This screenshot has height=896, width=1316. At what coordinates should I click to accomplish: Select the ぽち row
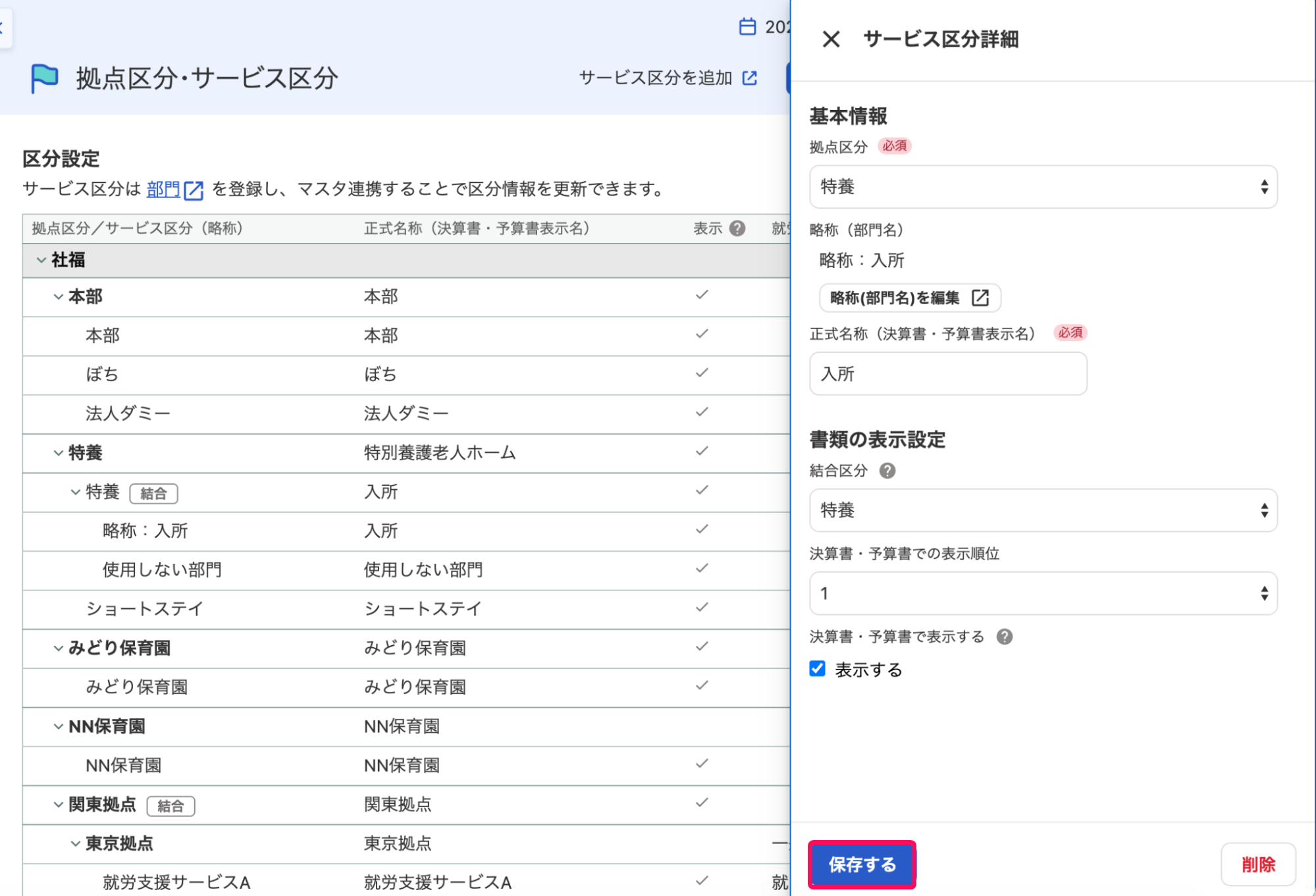tap(406, 375)
